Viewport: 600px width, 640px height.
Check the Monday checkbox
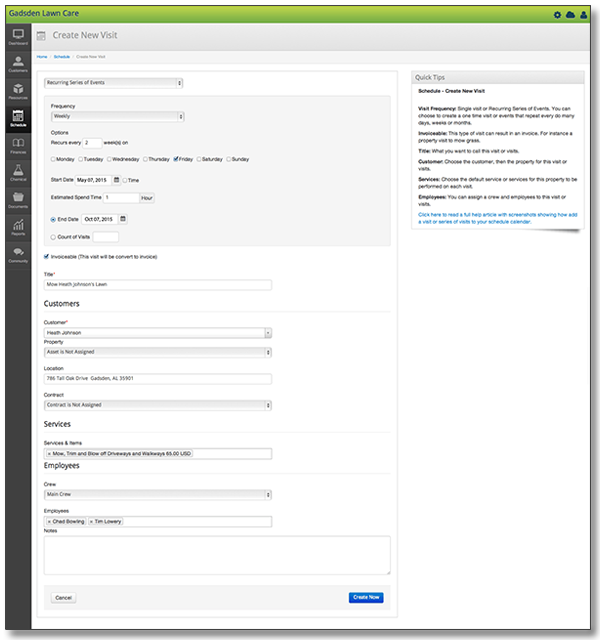pyautogui.click(x=53, y=159)
